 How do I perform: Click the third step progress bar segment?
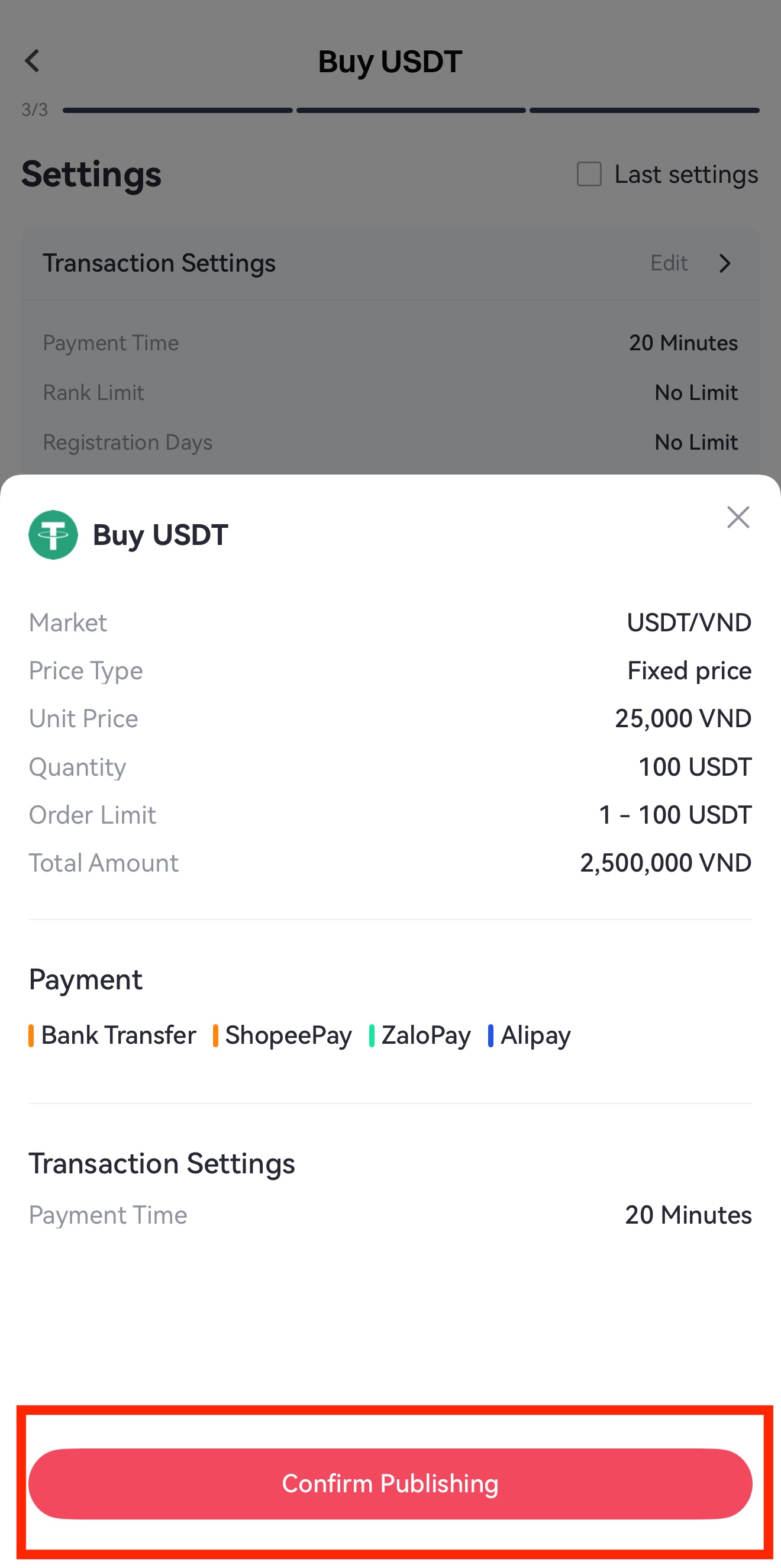[x=644, y=110]
